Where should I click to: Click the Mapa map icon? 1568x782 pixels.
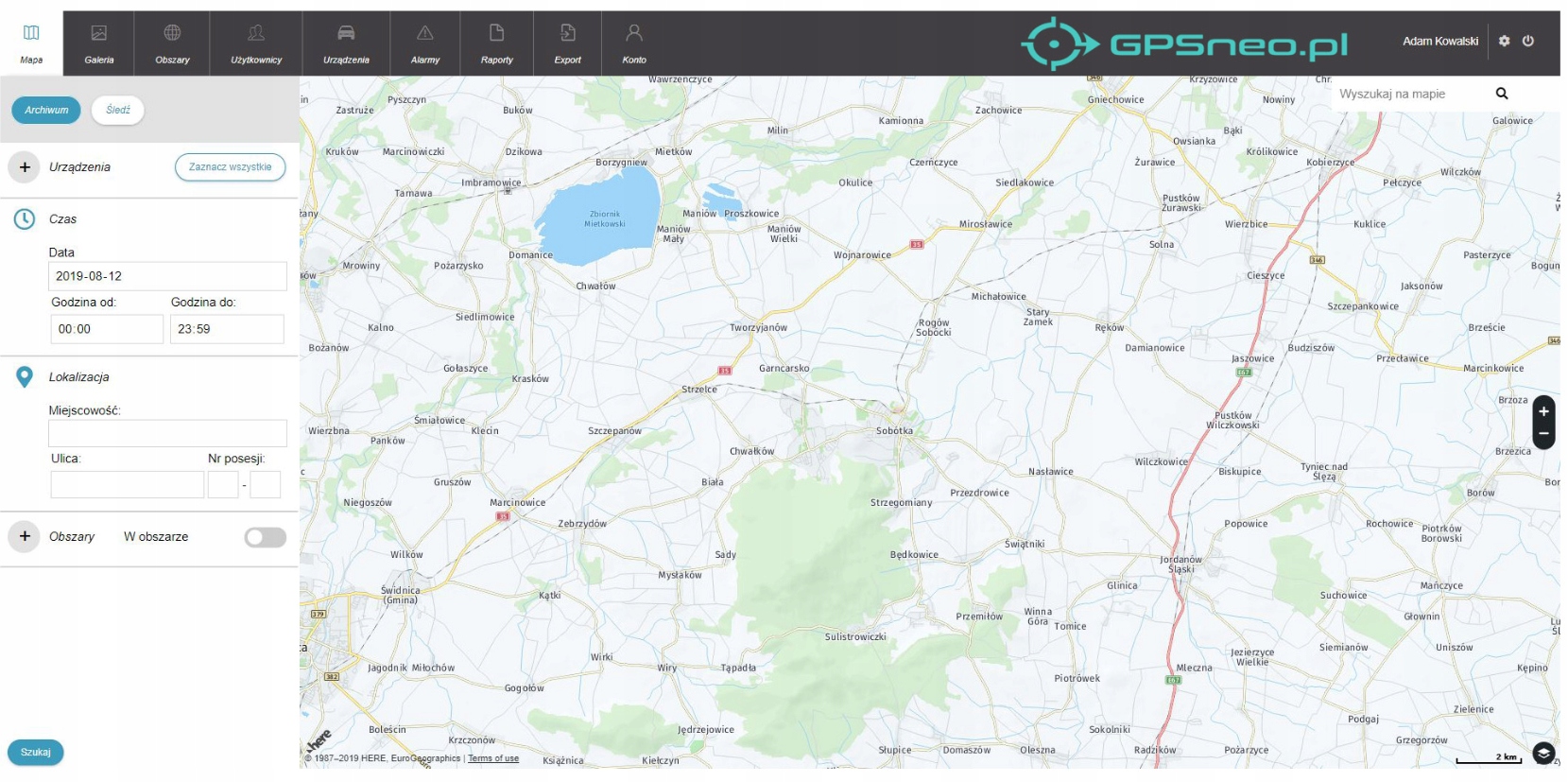(31, 33)
